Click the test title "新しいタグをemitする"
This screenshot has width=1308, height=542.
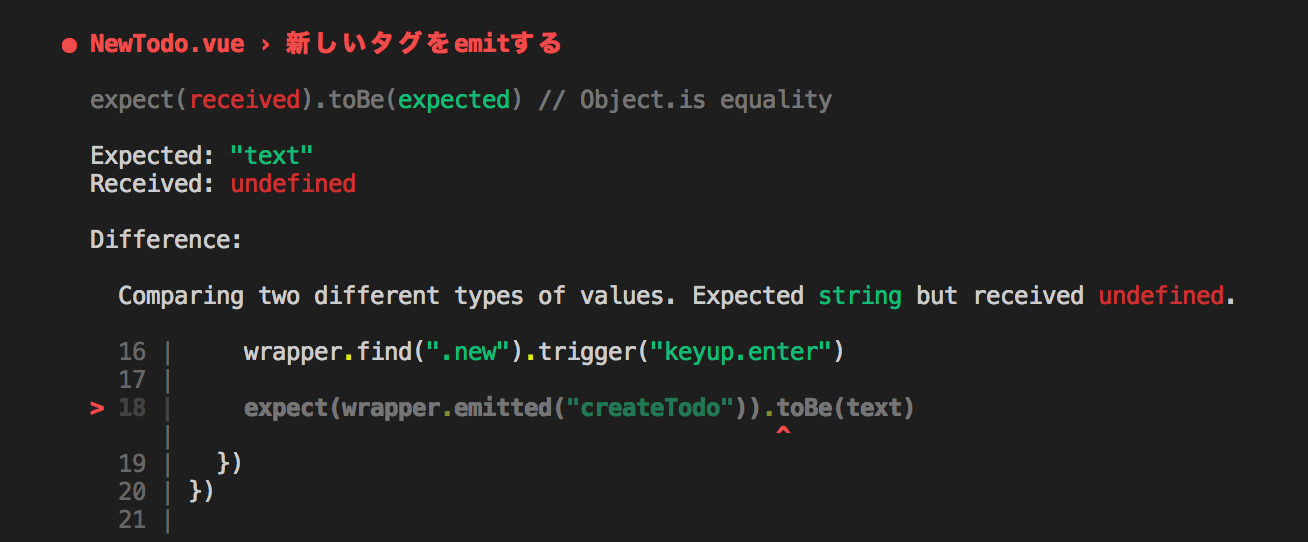[424, 44]
